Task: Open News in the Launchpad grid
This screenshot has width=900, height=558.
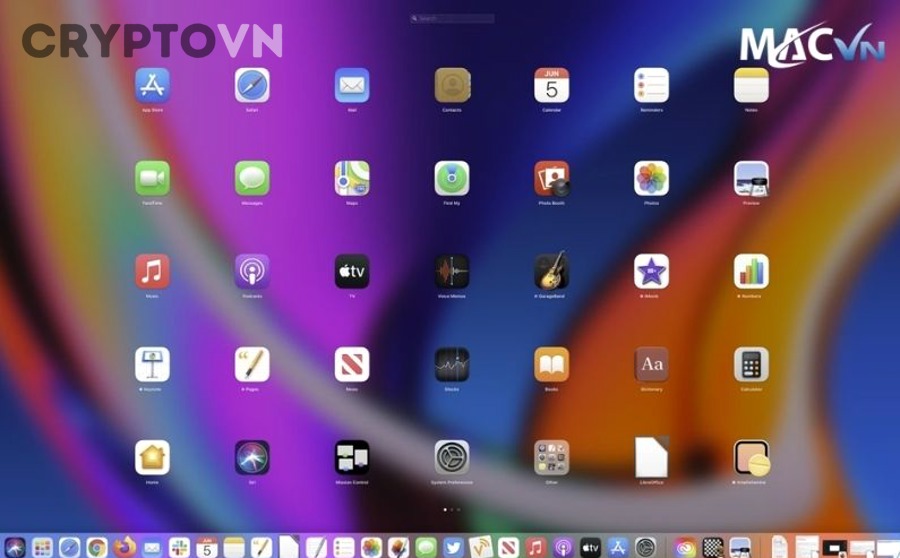Action: tap(352, 364)
